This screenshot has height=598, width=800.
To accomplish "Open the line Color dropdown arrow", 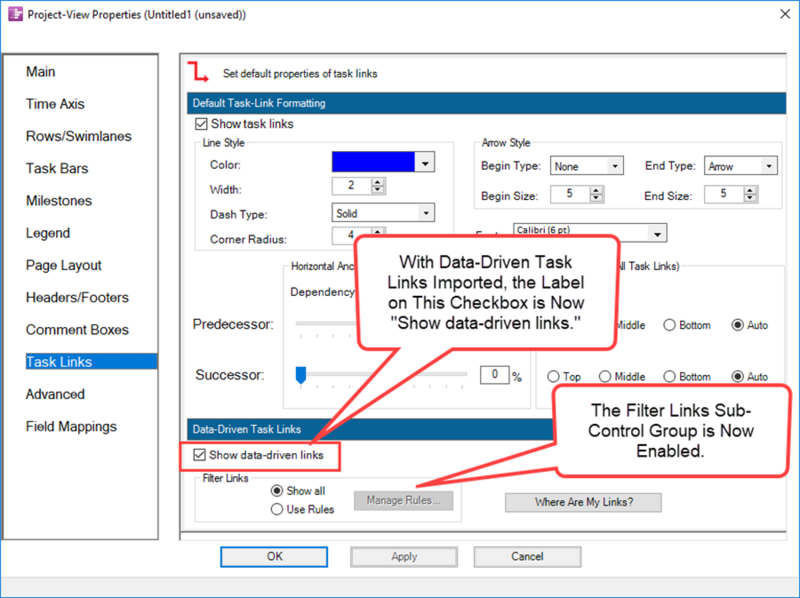I will coord(424,163).
